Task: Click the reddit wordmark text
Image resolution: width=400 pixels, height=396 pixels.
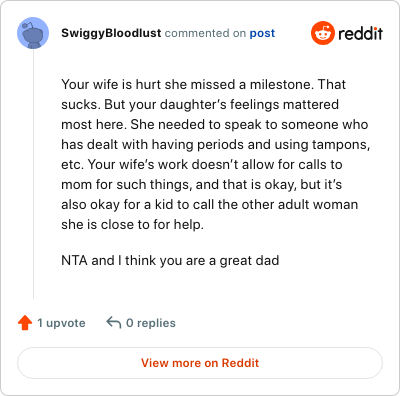Action: coord(361,33)
